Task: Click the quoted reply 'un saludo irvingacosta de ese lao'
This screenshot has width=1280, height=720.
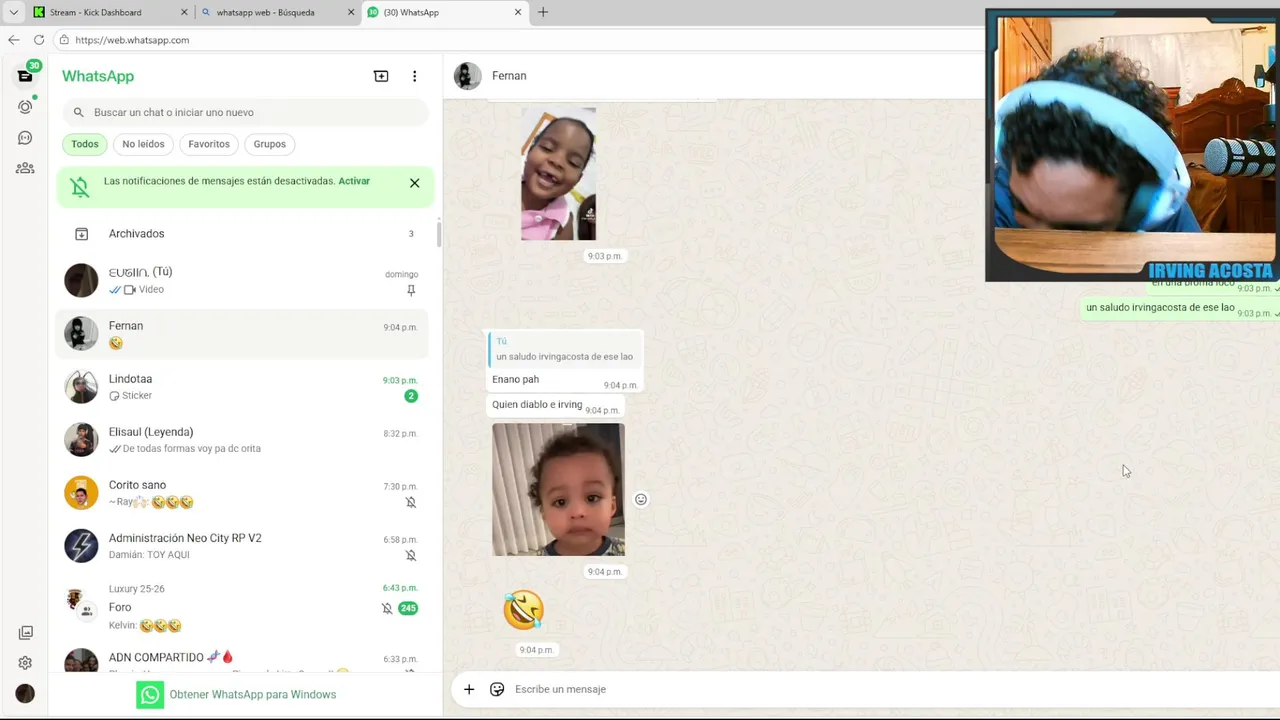Action: [x=563, y=350]
